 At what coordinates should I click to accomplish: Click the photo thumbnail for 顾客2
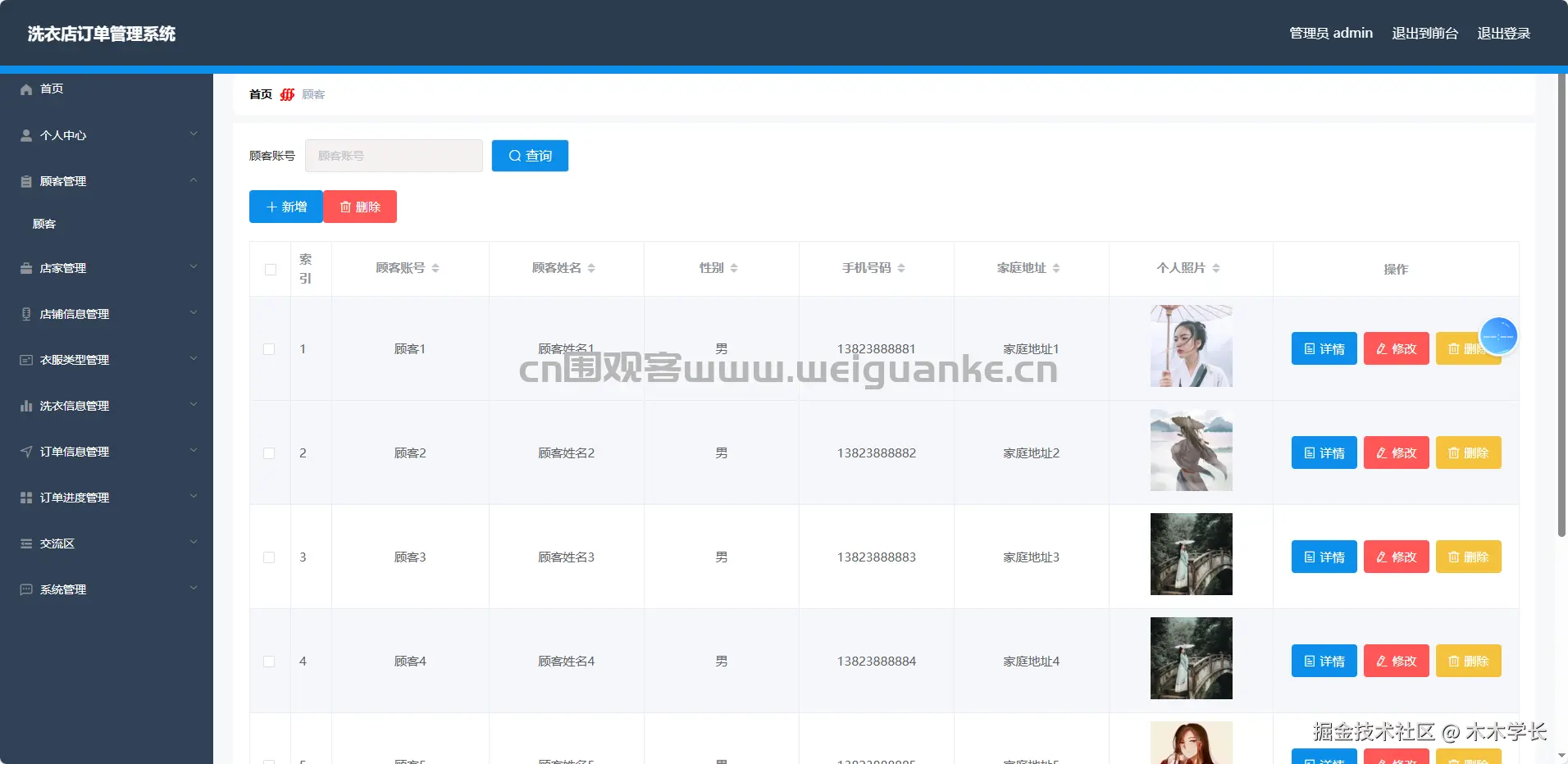pos(1192,450)
